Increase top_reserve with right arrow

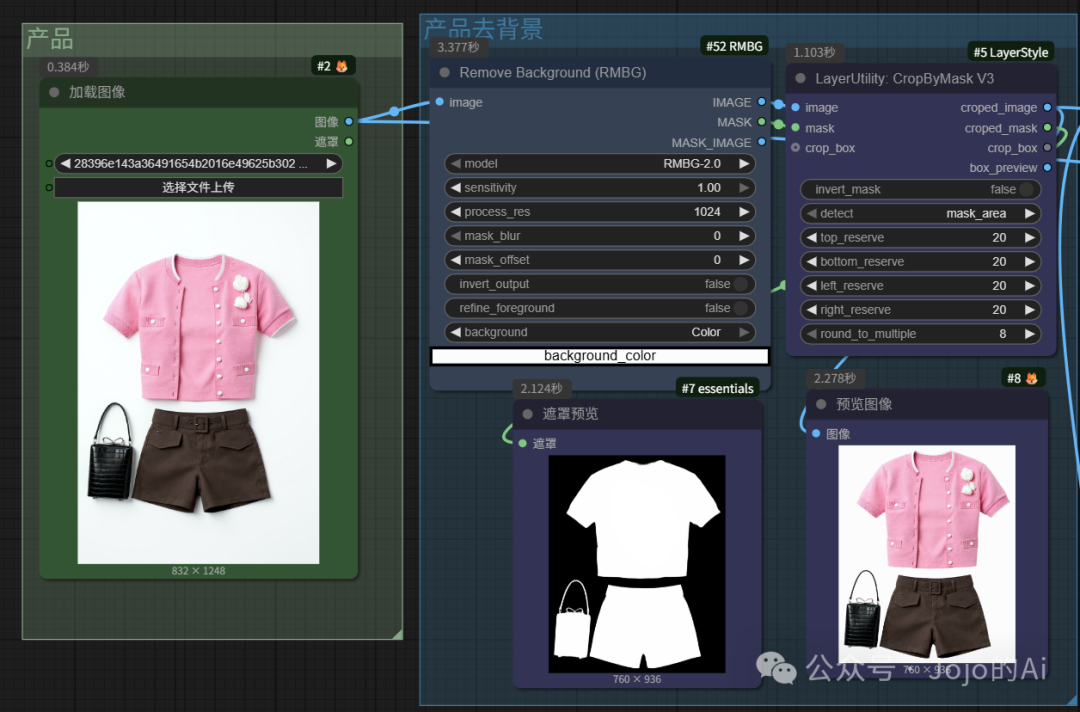tap(1030, 238)
